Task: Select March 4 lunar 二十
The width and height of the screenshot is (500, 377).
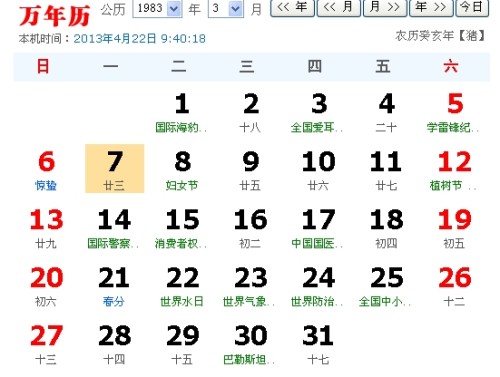Action: (x=386, y=112)
